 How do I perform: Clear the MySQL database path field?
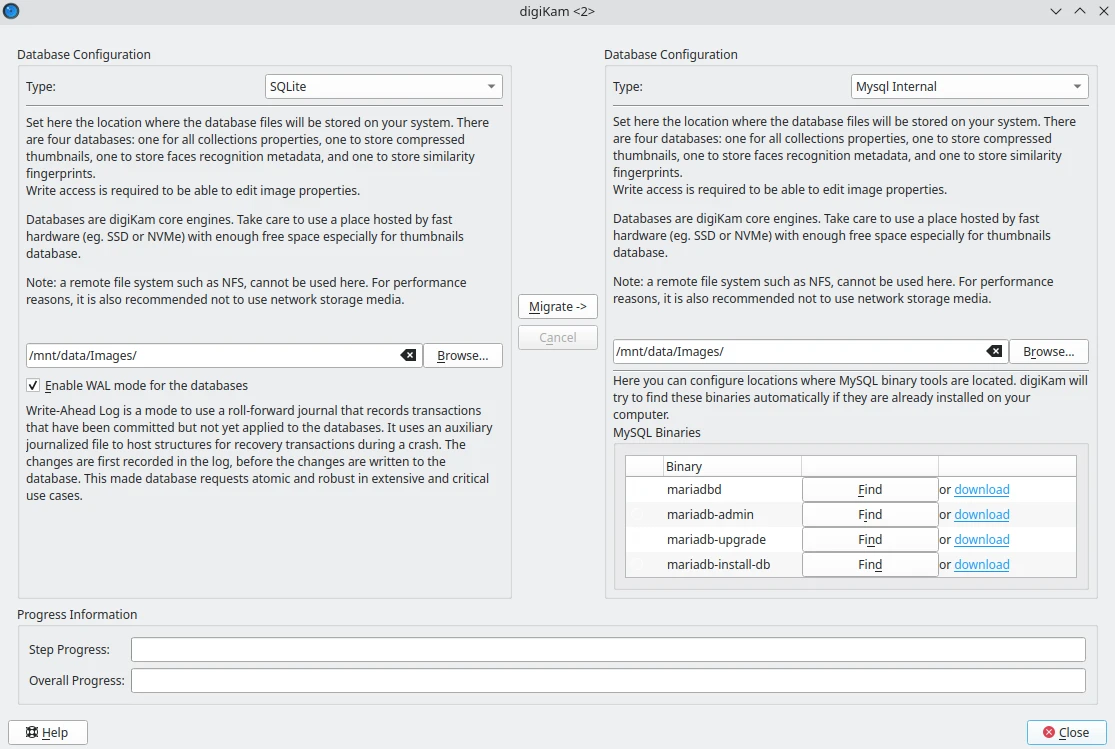coord(994,351)
